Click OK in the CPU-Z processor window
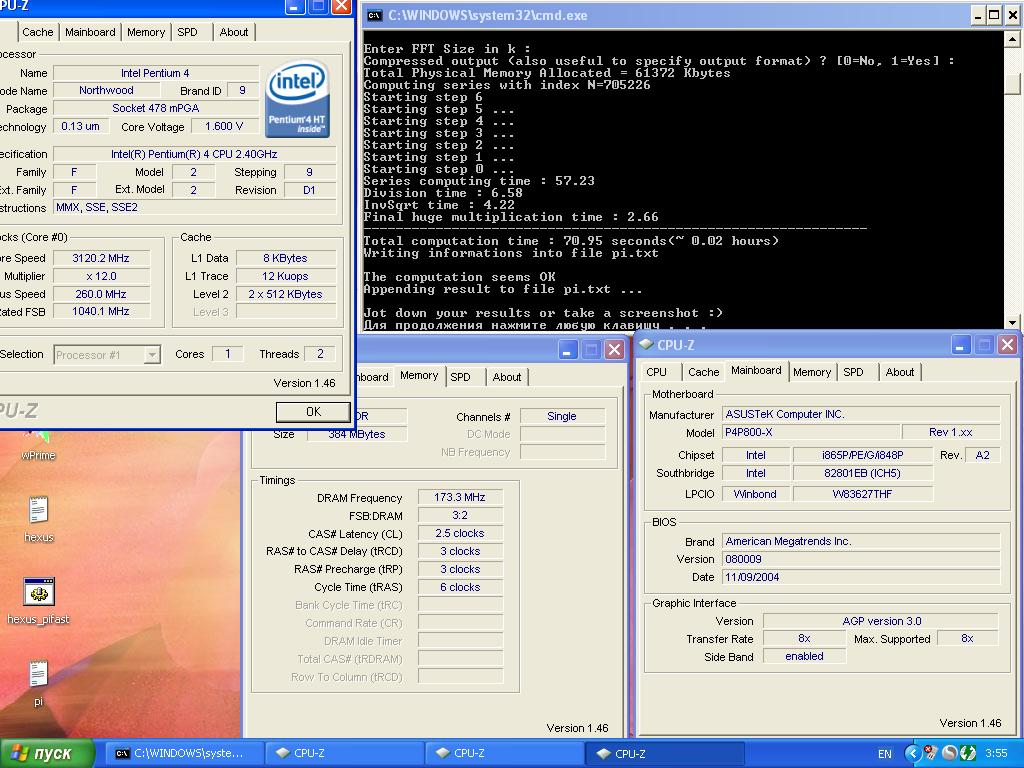 (313, 411)
